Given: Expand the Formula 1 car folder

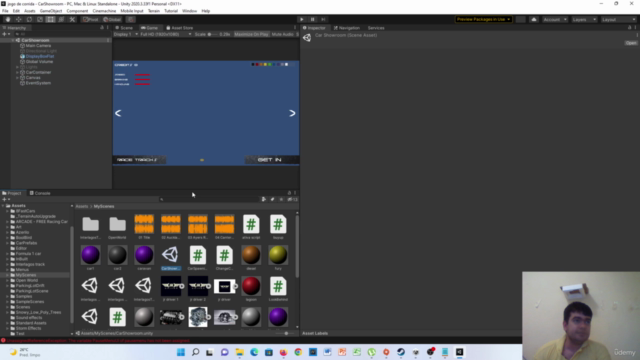Looking at the screenshot, I should 7,253.
